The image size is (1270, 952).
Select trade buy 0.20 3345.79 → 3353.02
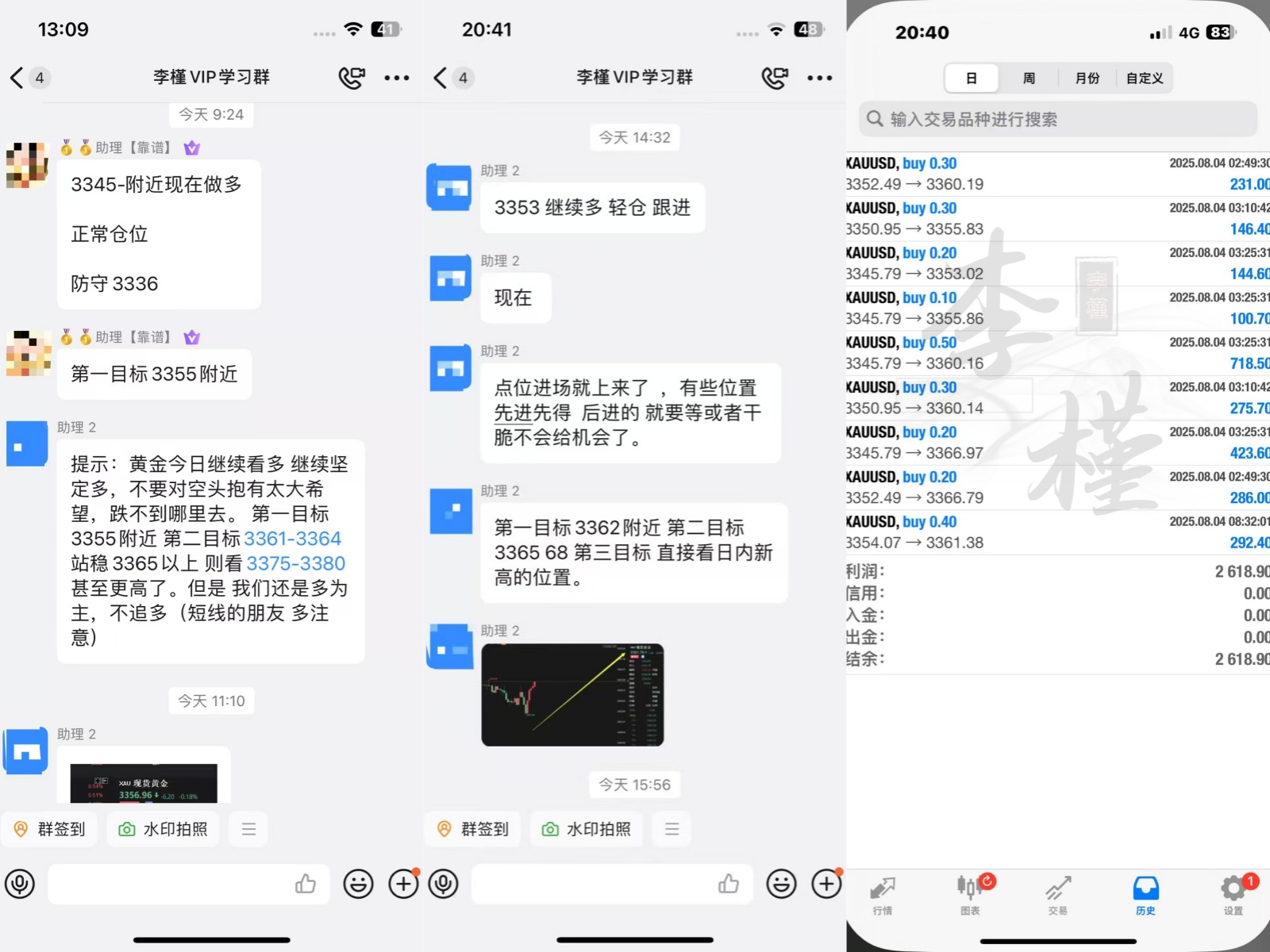click(1058, 263)
